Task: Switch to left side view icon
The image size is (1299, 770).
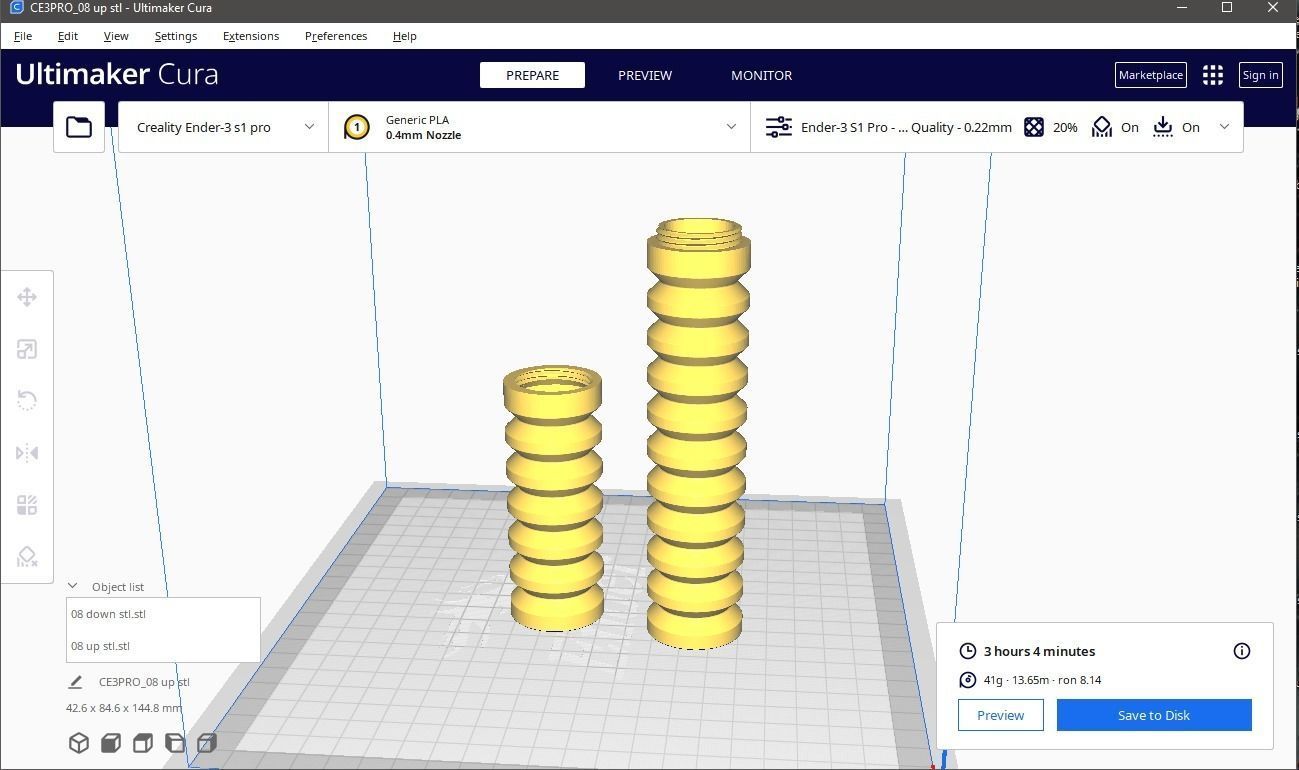Action: coord(175,743)
